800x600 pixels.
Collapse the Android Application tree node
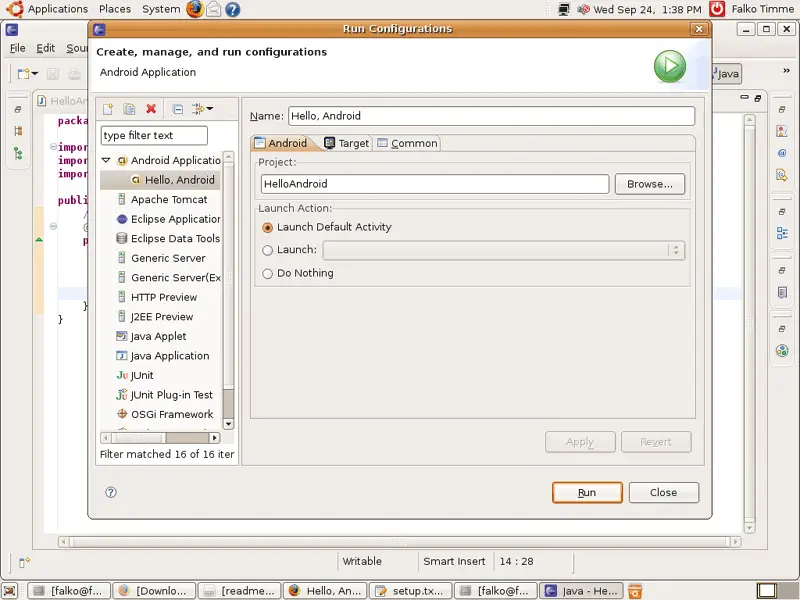(x=106, y=160)
